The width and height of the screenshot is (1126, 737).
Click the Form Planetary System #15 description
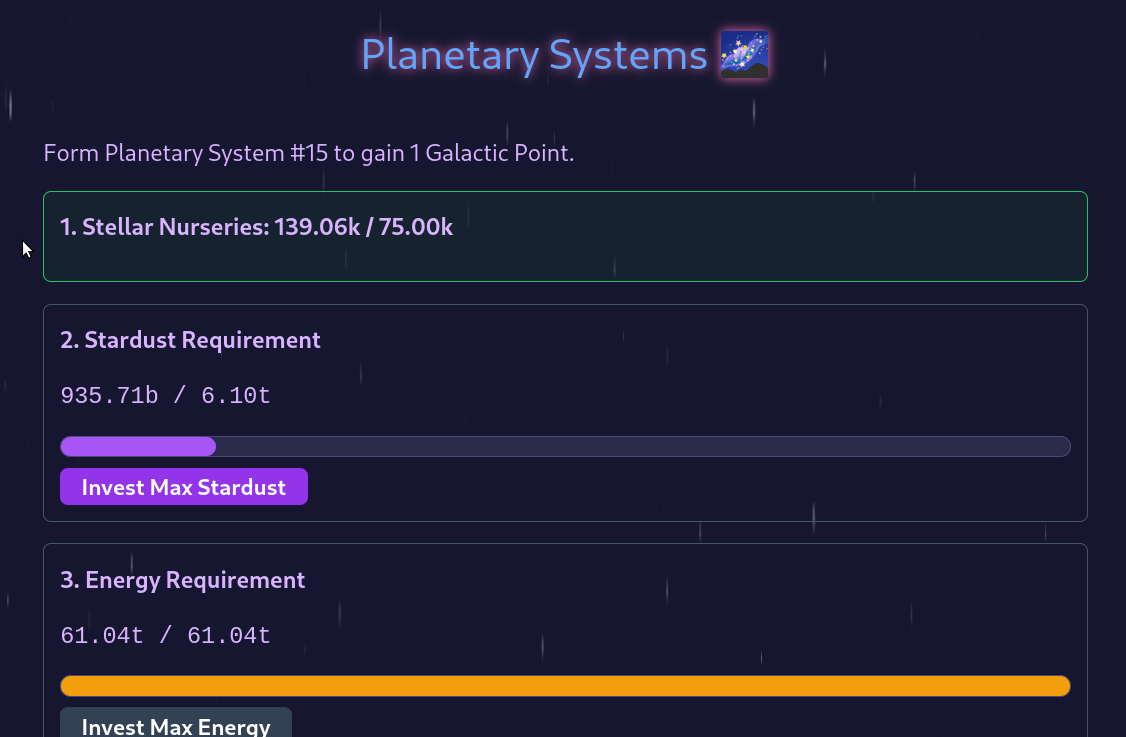tap(309, 154)
